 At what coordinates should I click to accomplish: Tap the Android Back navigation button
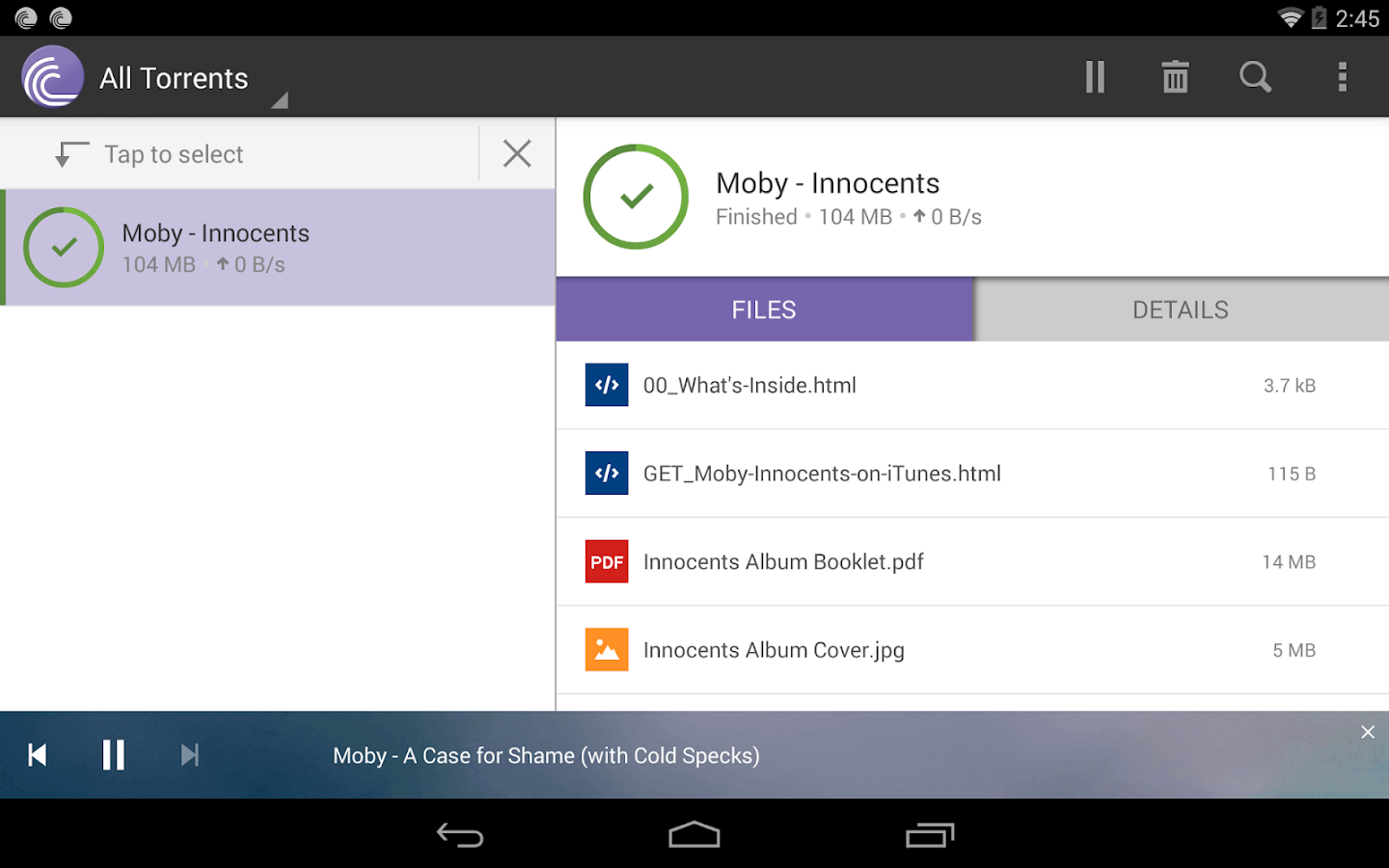460,835
